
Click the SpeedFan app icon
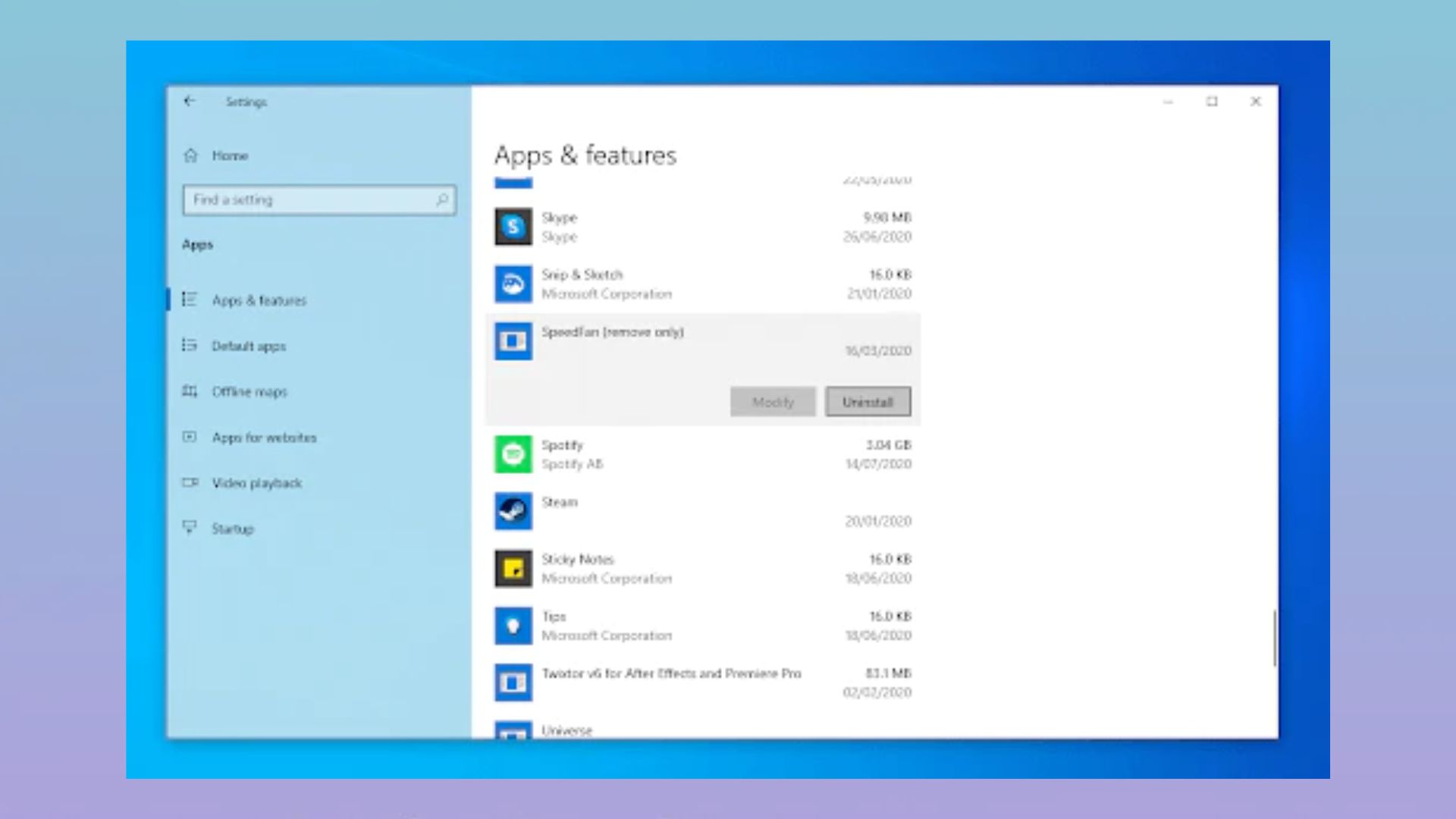pos(513,341)
